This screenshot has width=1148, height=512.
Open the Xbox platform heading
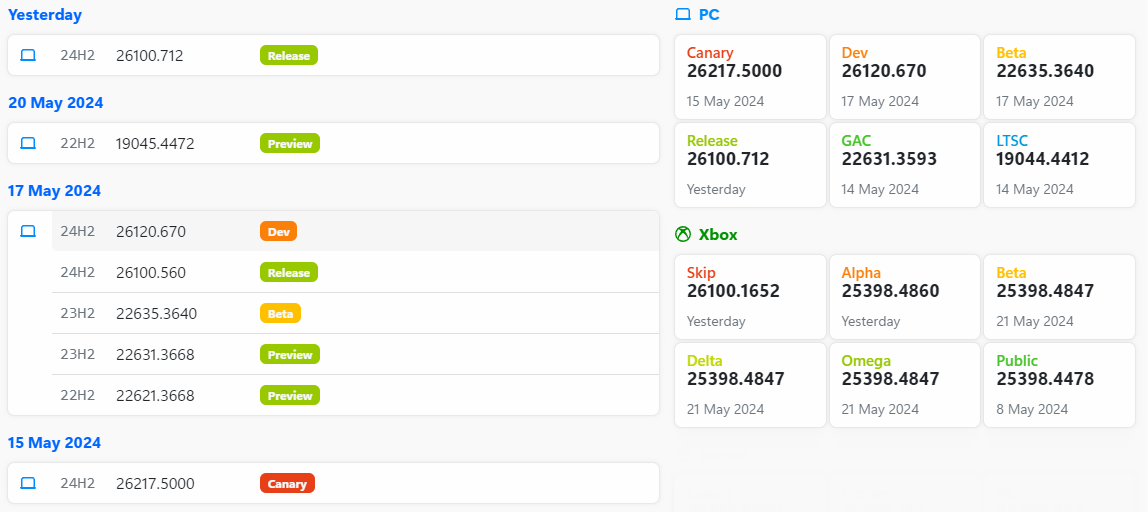(718, 234)
